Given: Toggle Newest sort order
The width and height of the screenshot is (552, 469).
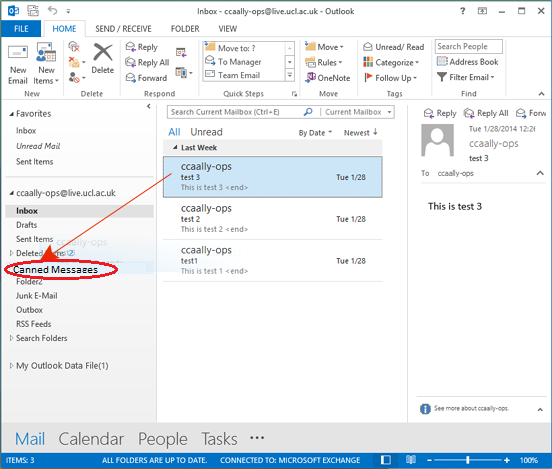Looking at the screenshot, I should pyautogui.click(x=360, y=133).
